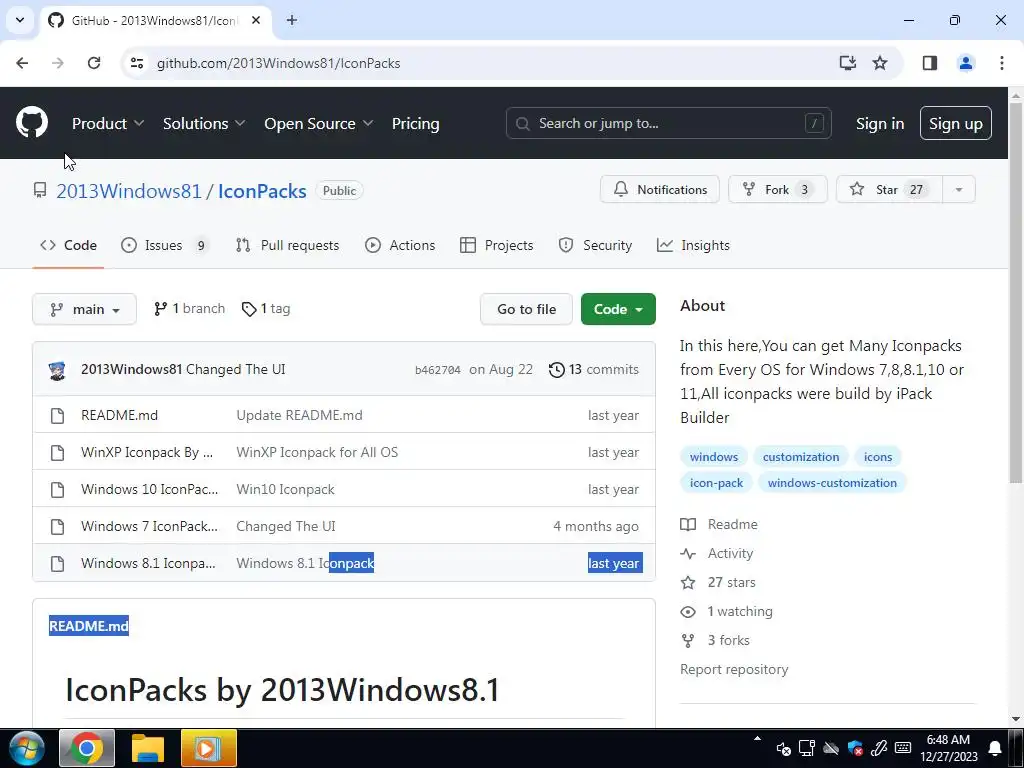Click the commit author avatar
The height and width of the screenshot is (768, 1024).
[57, 370]
